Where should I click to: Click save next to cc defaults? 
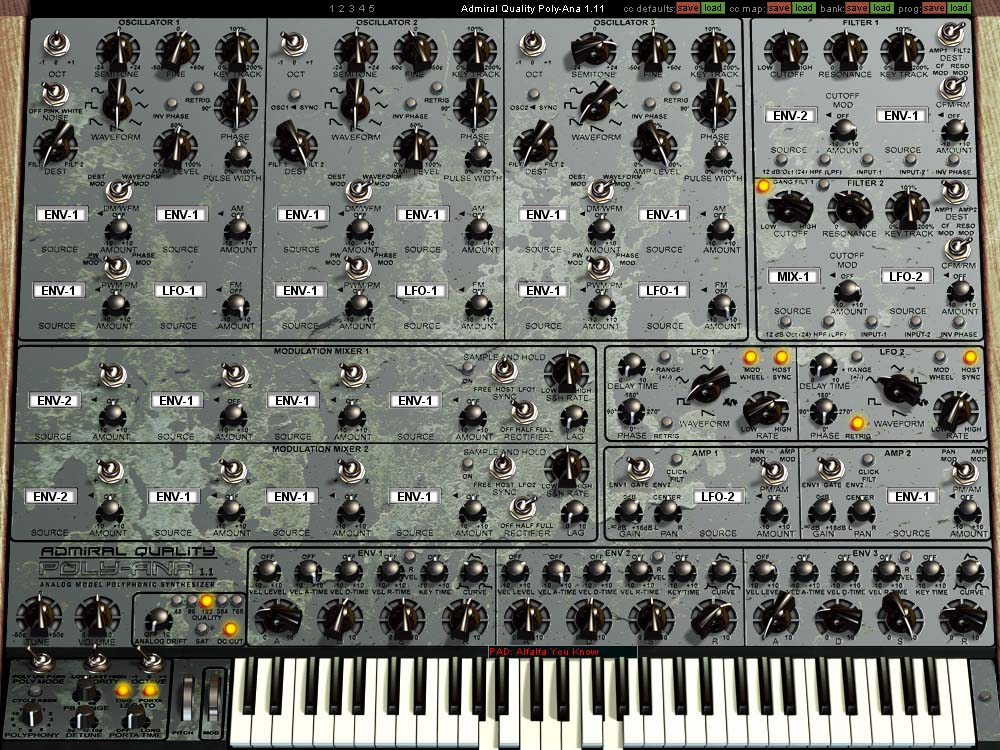coord(688,8)
